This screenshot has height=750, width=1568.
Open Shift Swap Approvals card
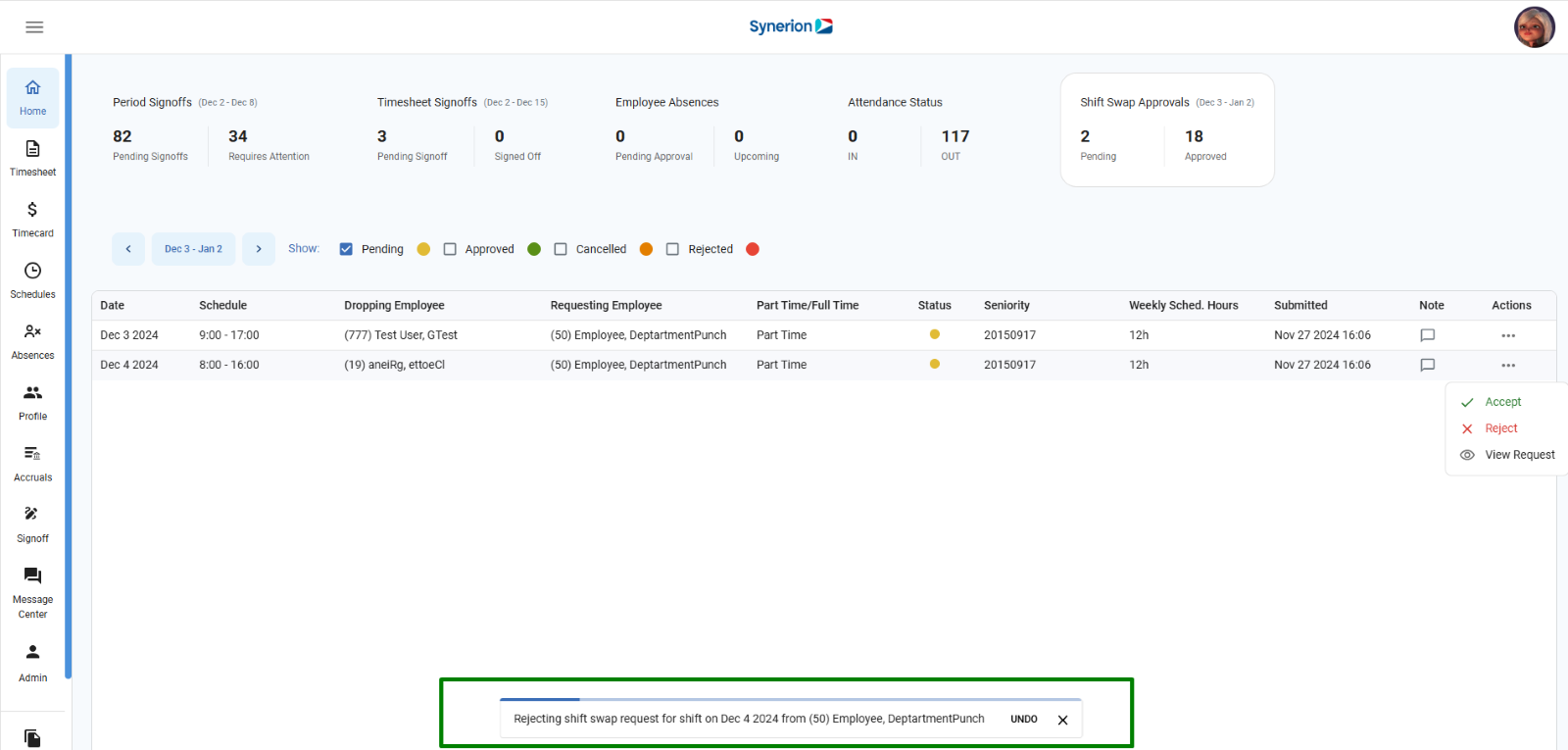point(1167,129)
